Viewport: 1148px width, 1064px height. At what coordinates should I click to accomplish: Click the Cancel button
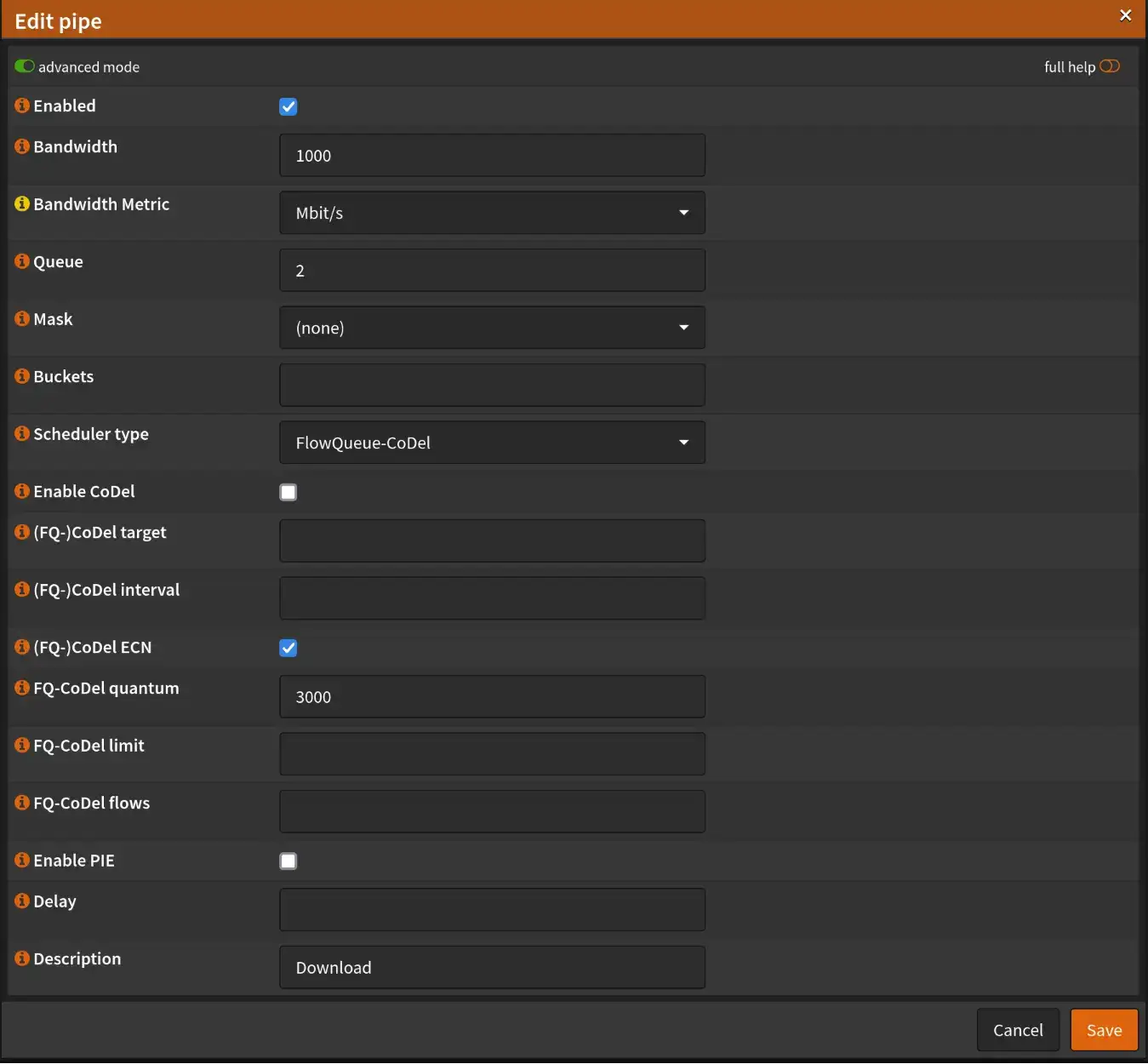(x=1018, y=1030)
